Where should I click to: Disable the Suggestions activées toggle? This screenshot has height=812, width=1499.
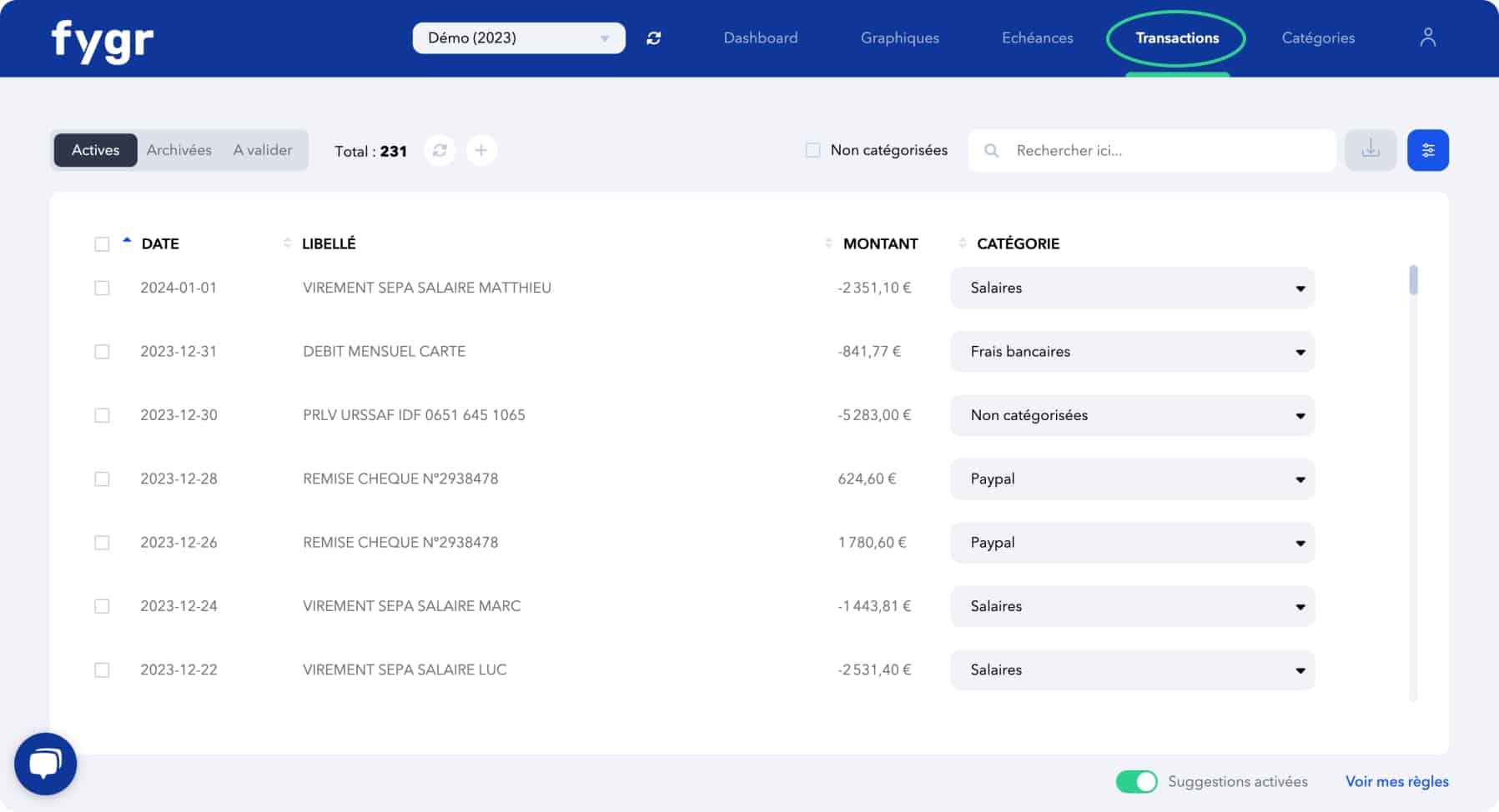tap(1136, 782)
